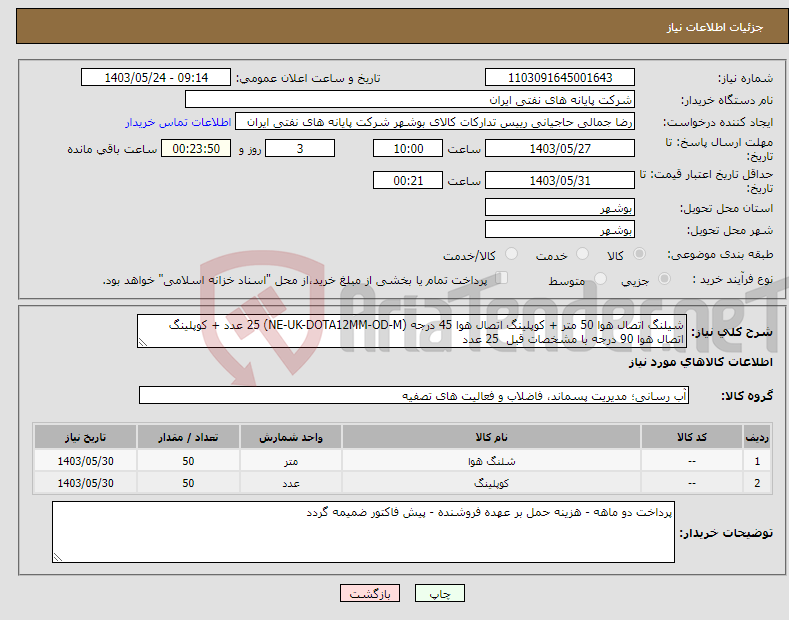
Task: Click the توضیحات خریدار textarea
Action: pos(363,532)
